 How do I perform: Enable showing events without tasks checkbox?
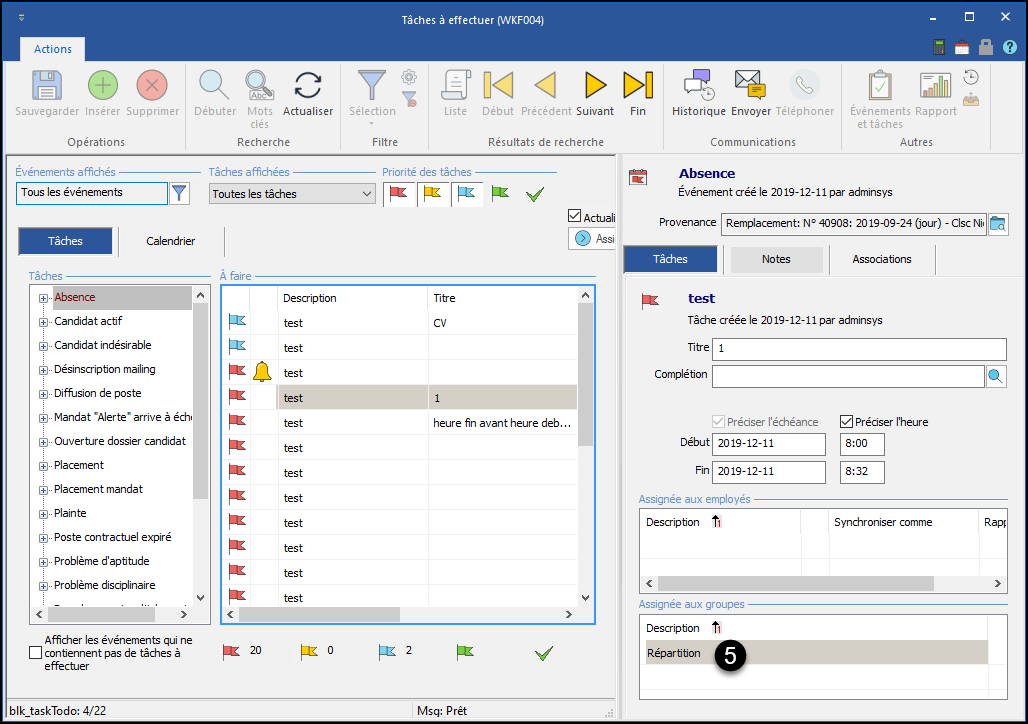[x=36, y=653]
